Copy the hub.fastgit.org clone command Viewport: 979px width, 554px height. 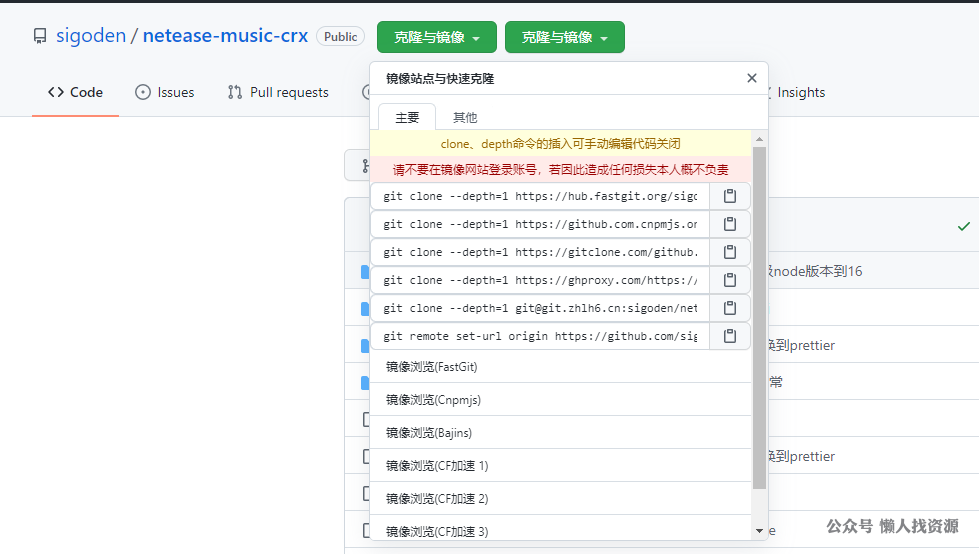[x=729, y=196]
